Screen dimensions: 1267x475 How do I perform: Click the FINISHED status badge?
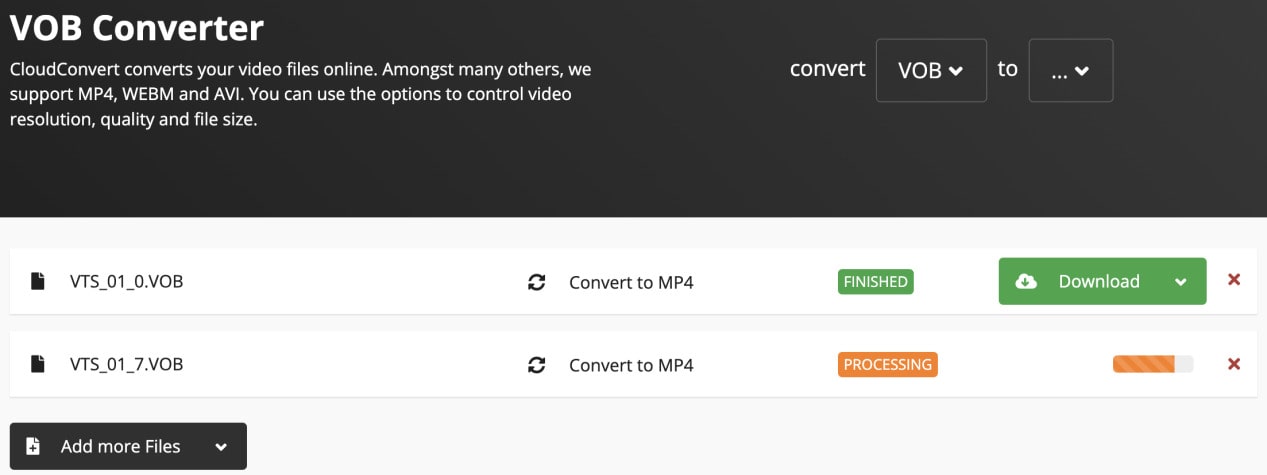pyautogui.click(x=875, y=282)
